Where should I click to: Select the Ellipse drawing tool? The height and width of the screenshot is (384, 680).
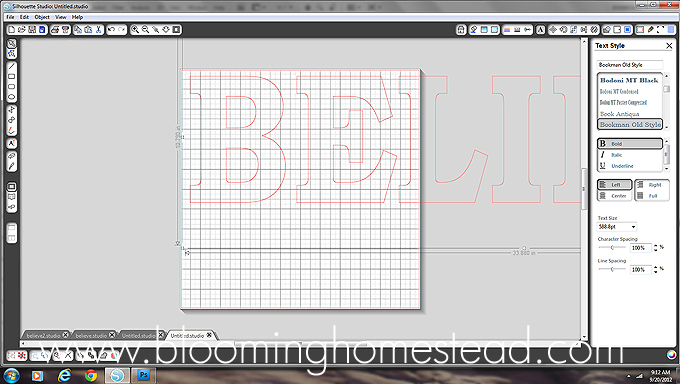tap(12, 97)
